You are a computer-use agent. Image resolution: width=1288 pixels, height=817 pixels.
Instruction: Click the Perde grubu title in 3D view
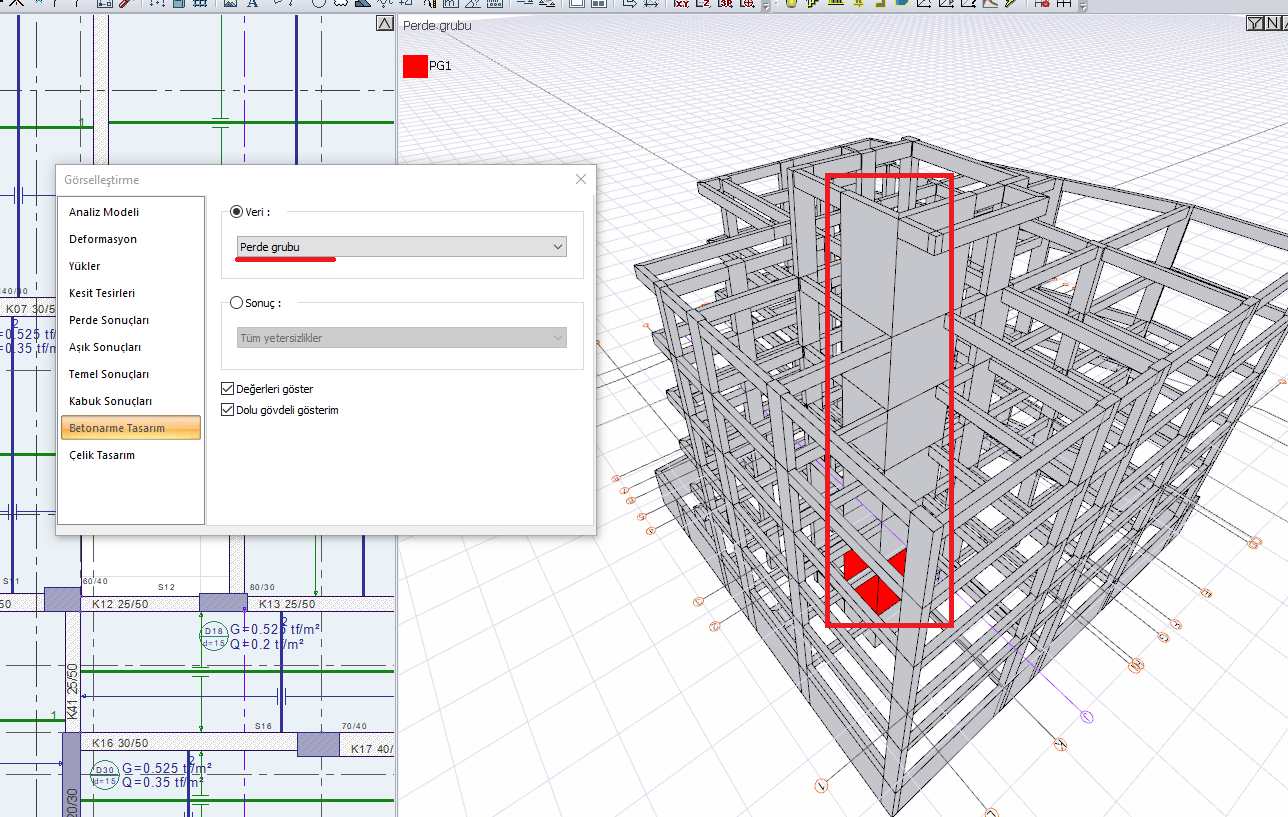(x=437, y=25)
